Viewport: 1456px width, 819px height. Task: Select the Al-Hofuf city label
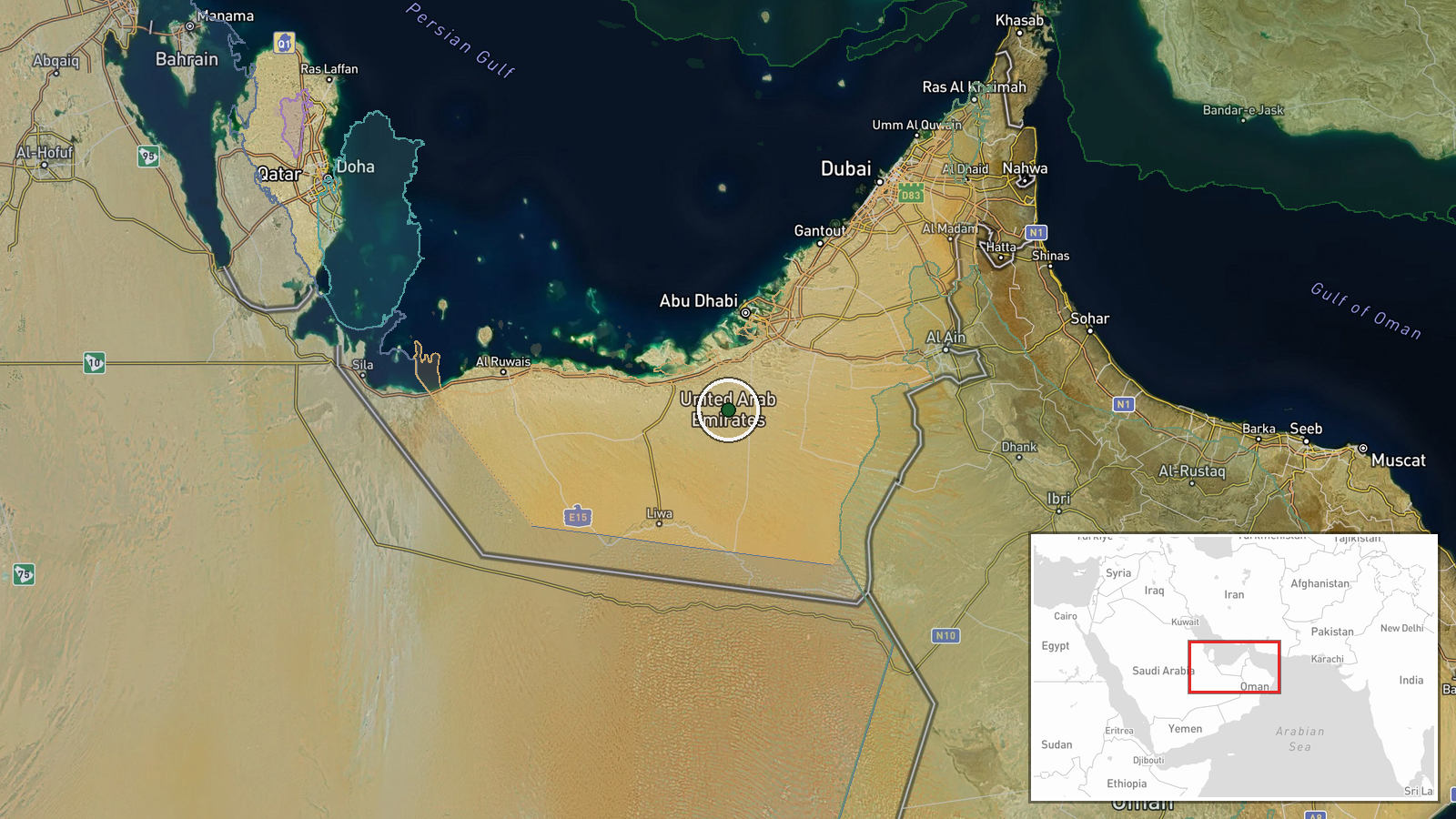click(x=45, y=152)
